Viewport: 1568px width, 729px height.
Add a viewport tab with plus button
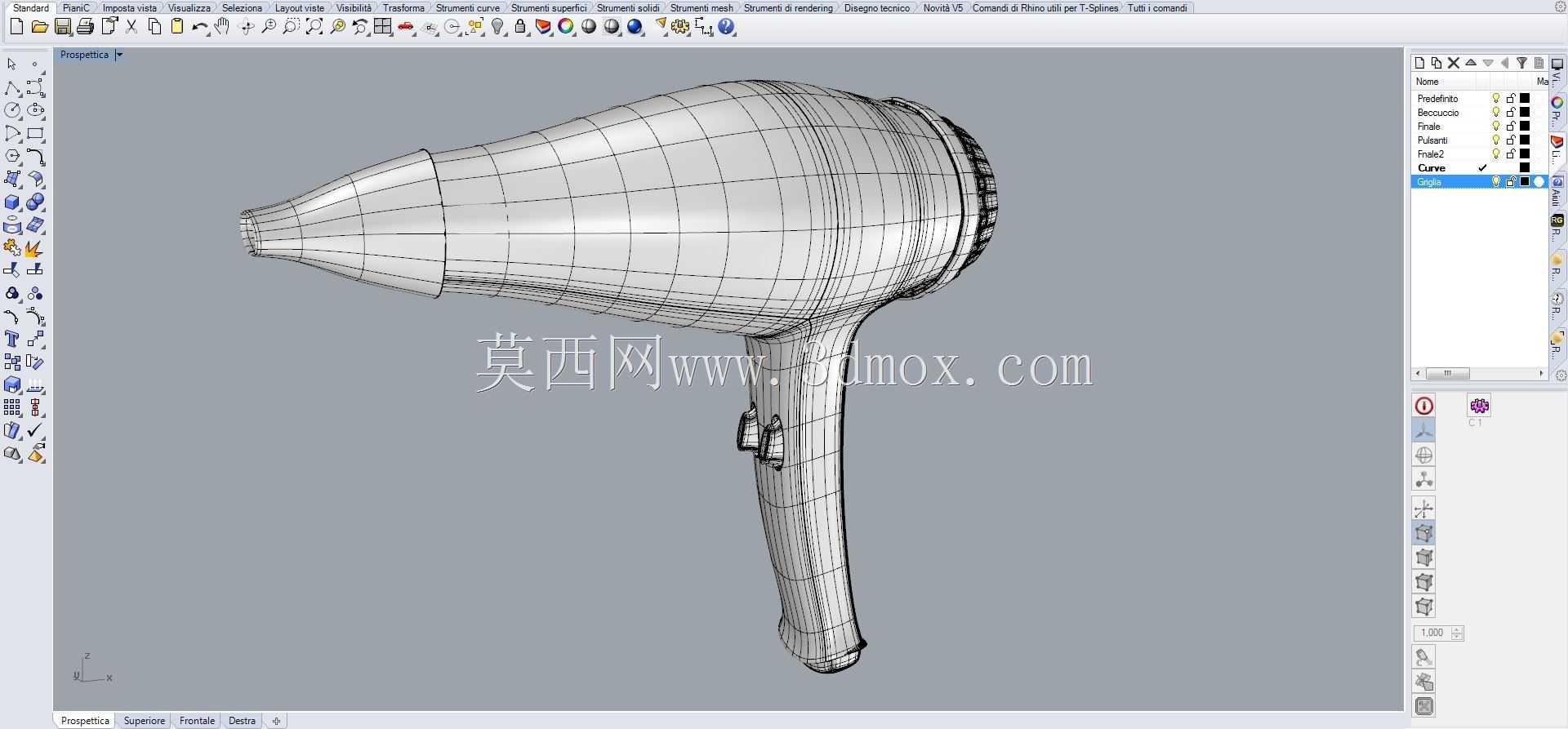point(276,721)
